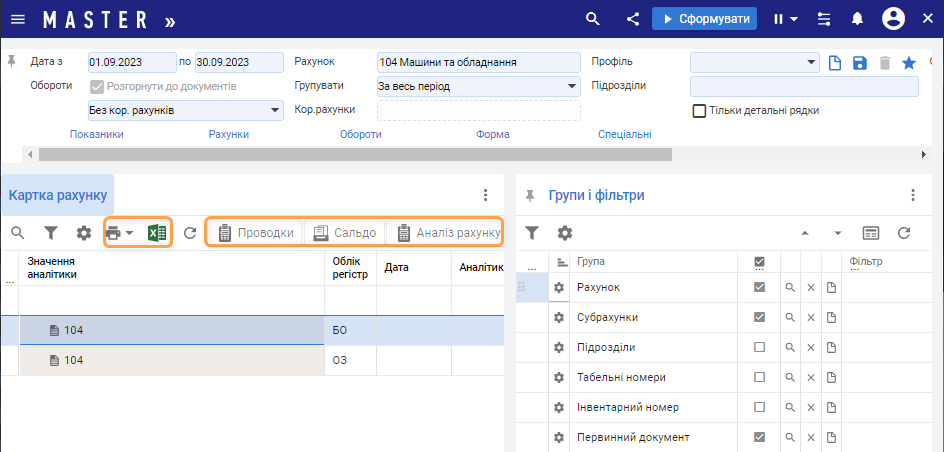Click the Сформувати button

[x=704, y=19]
